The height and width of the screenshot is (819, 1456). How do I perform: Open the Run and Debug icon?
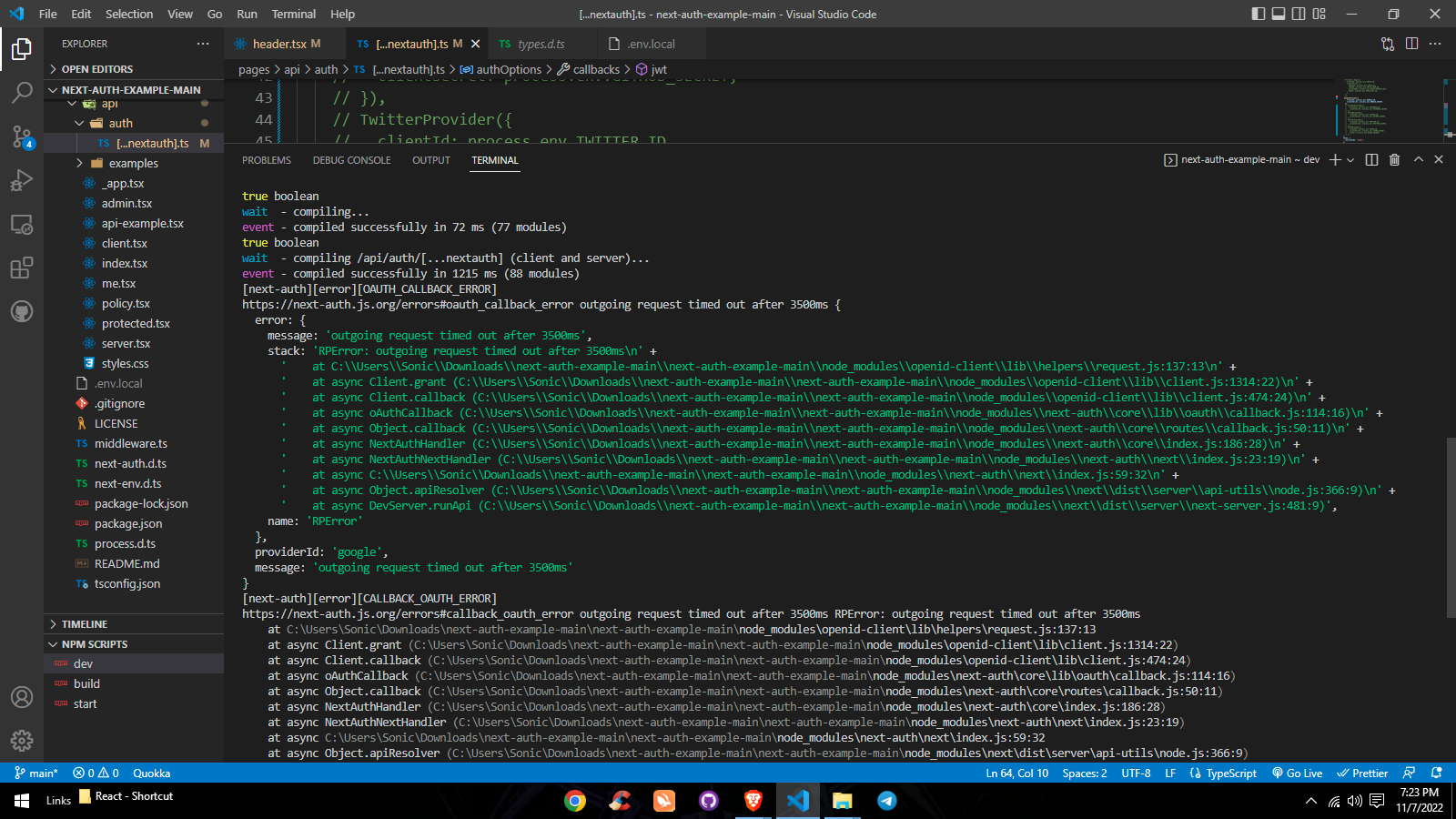click(x=22, y=180)
